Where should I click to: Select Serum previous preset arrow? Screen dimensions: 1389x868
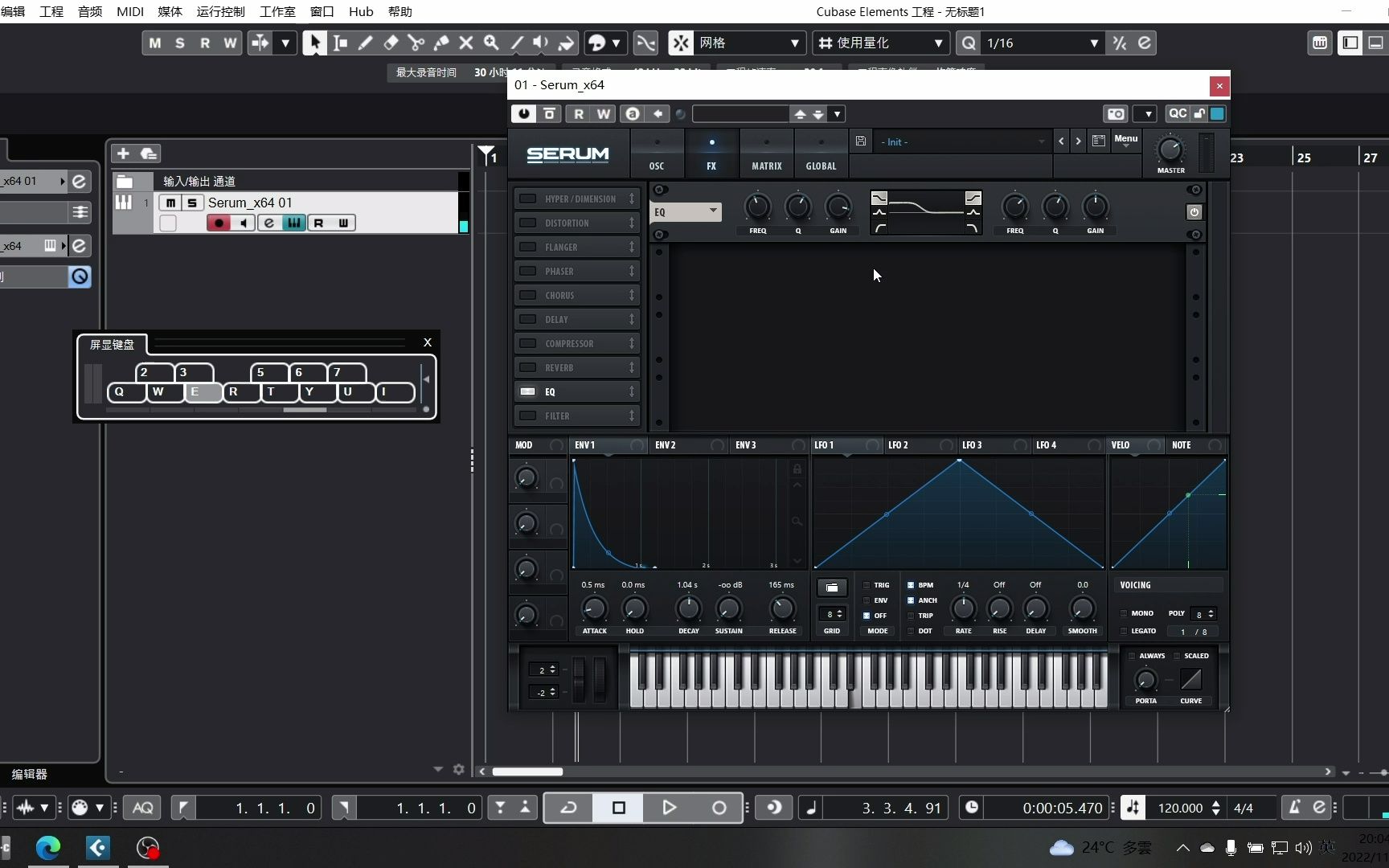[1061, 141]
